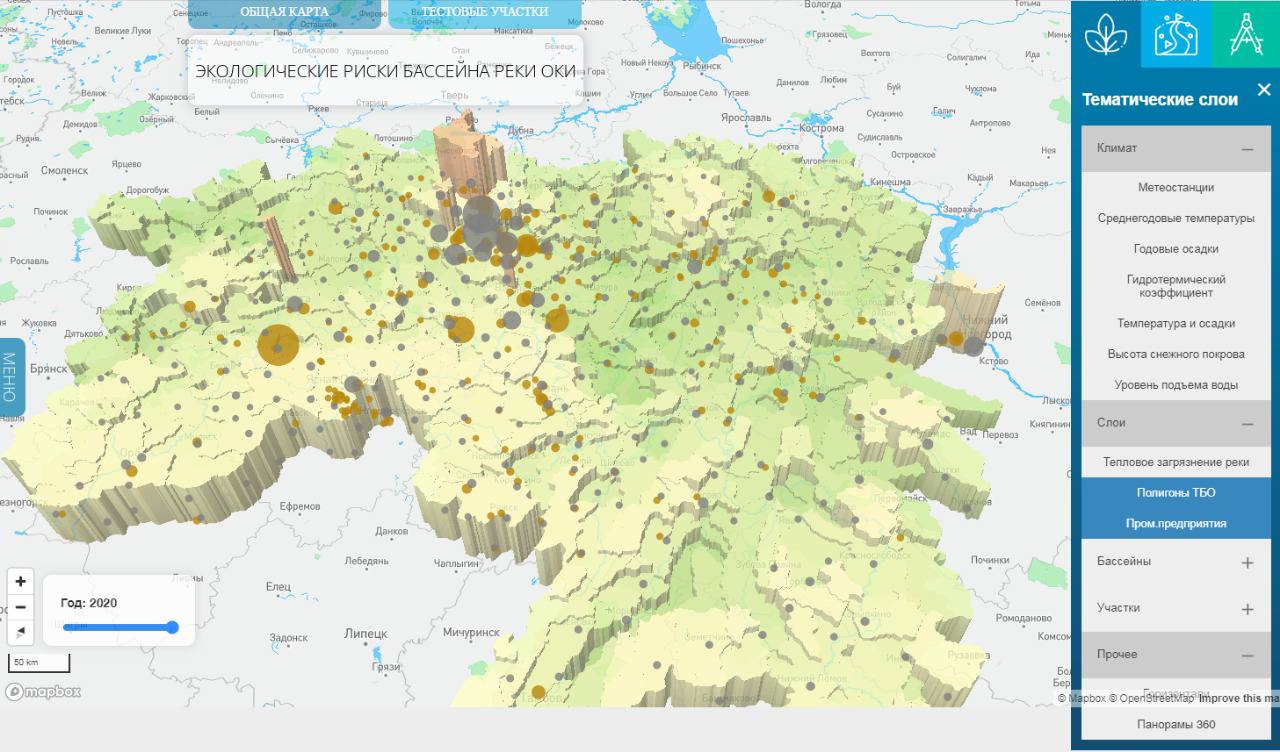Click the Кострома city label
1280x752 pixels.
(x=822, y=128)
